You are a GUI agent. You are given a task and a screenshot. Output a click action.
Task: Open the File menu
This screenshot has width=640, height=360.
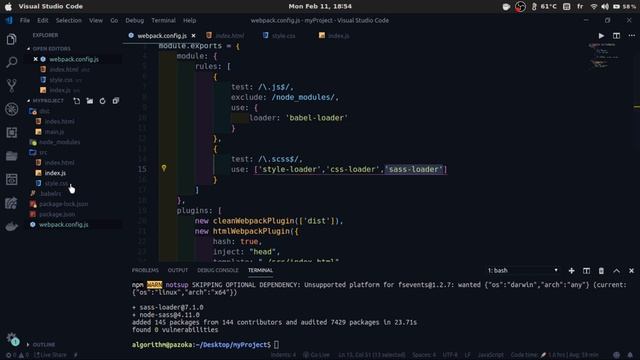[x=25, y=20]
